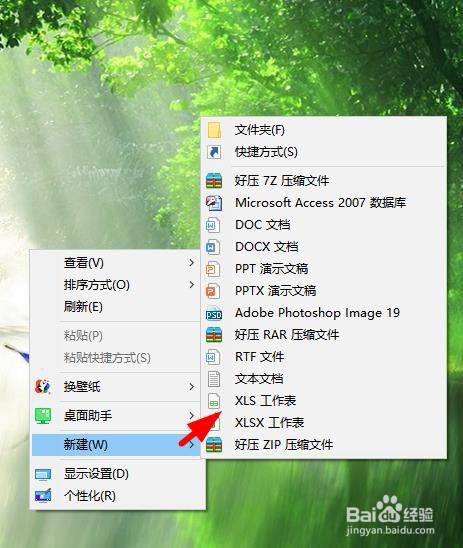The image size is (463, 548).
Task: Create a new RTF 文件
Action: (x=324, y=357)
